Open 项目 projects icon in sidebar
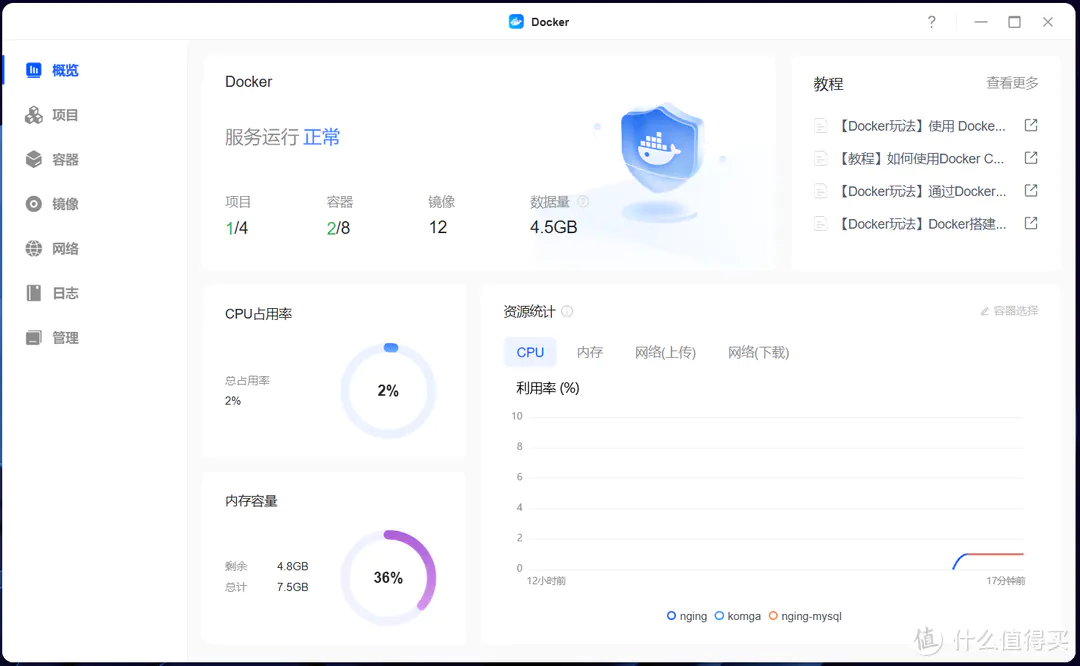Screen dimensions: 1080x666 tap(34, 115)
